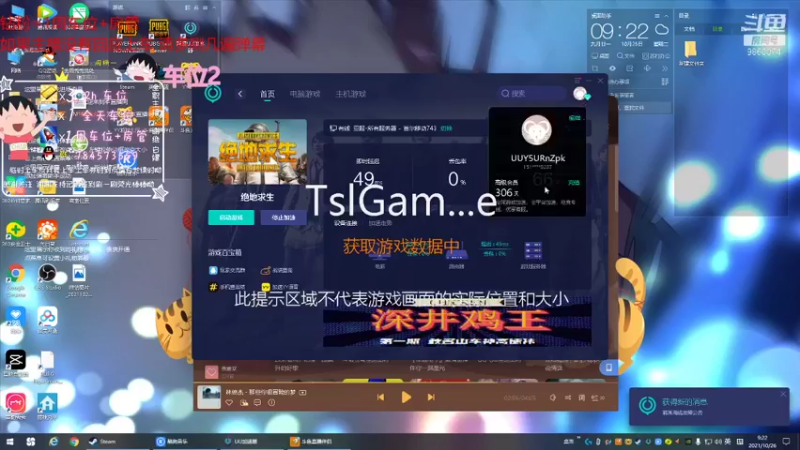Select the 文档 tab in desktop folder widget
This screenshot has height=450, width=800.
[x=689, y=29]
